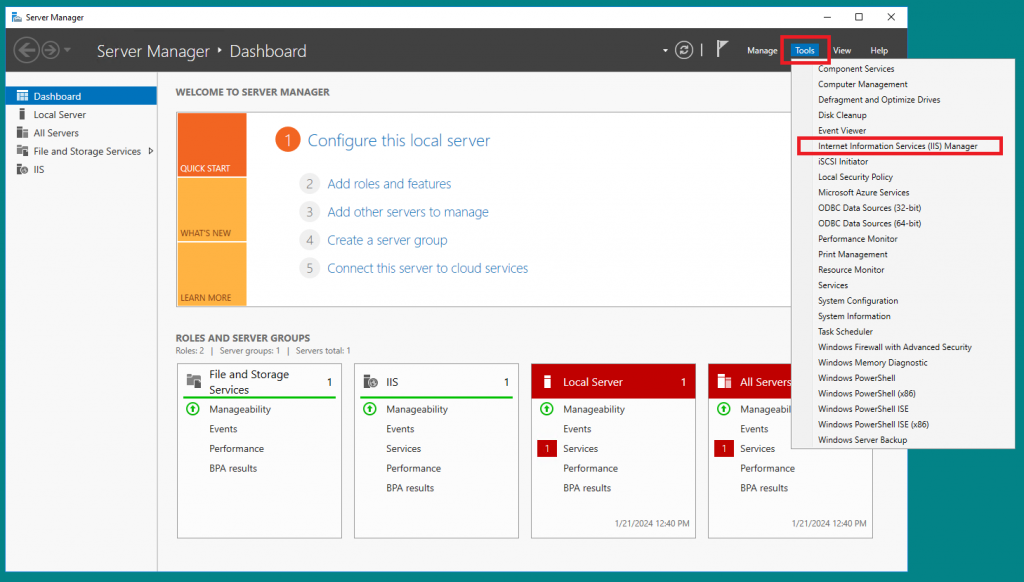Launch Windows PowerShell ISE from Tools
Image resolution: width=1024 pixels, height=582 pixels.
863,409
